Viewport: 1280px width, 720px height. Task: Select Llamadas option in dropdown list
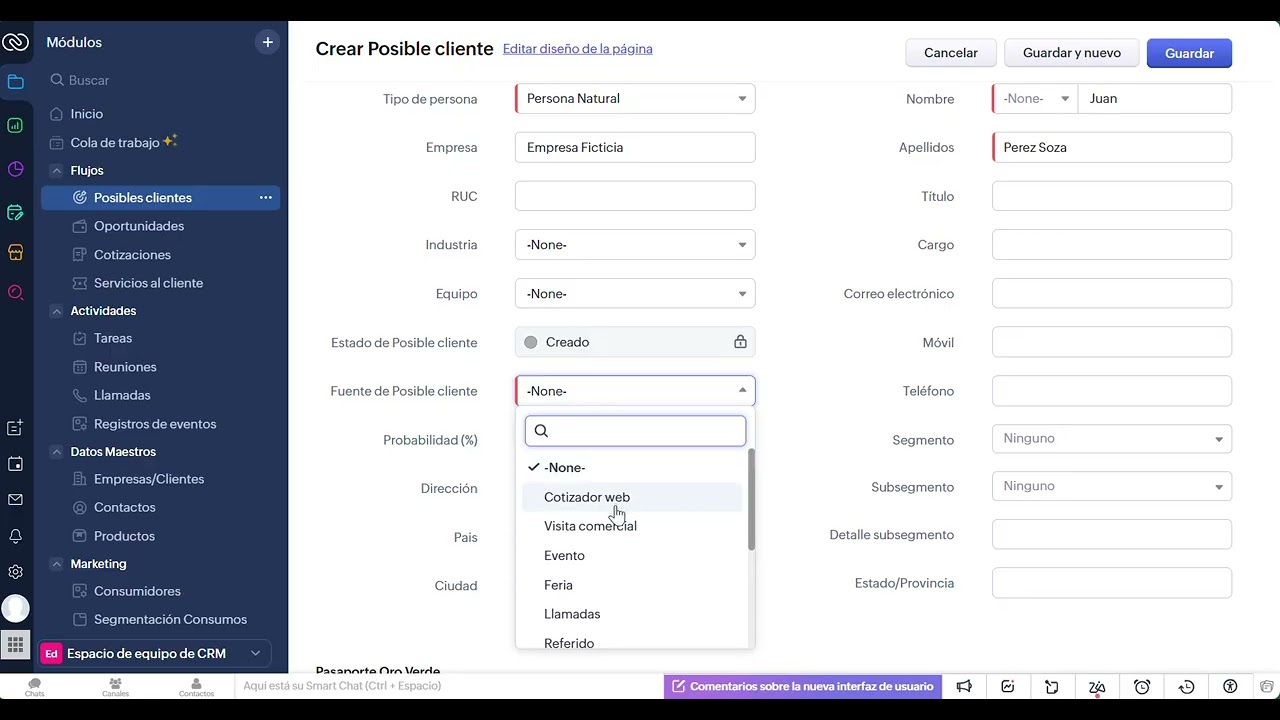(x=632, y=614)
